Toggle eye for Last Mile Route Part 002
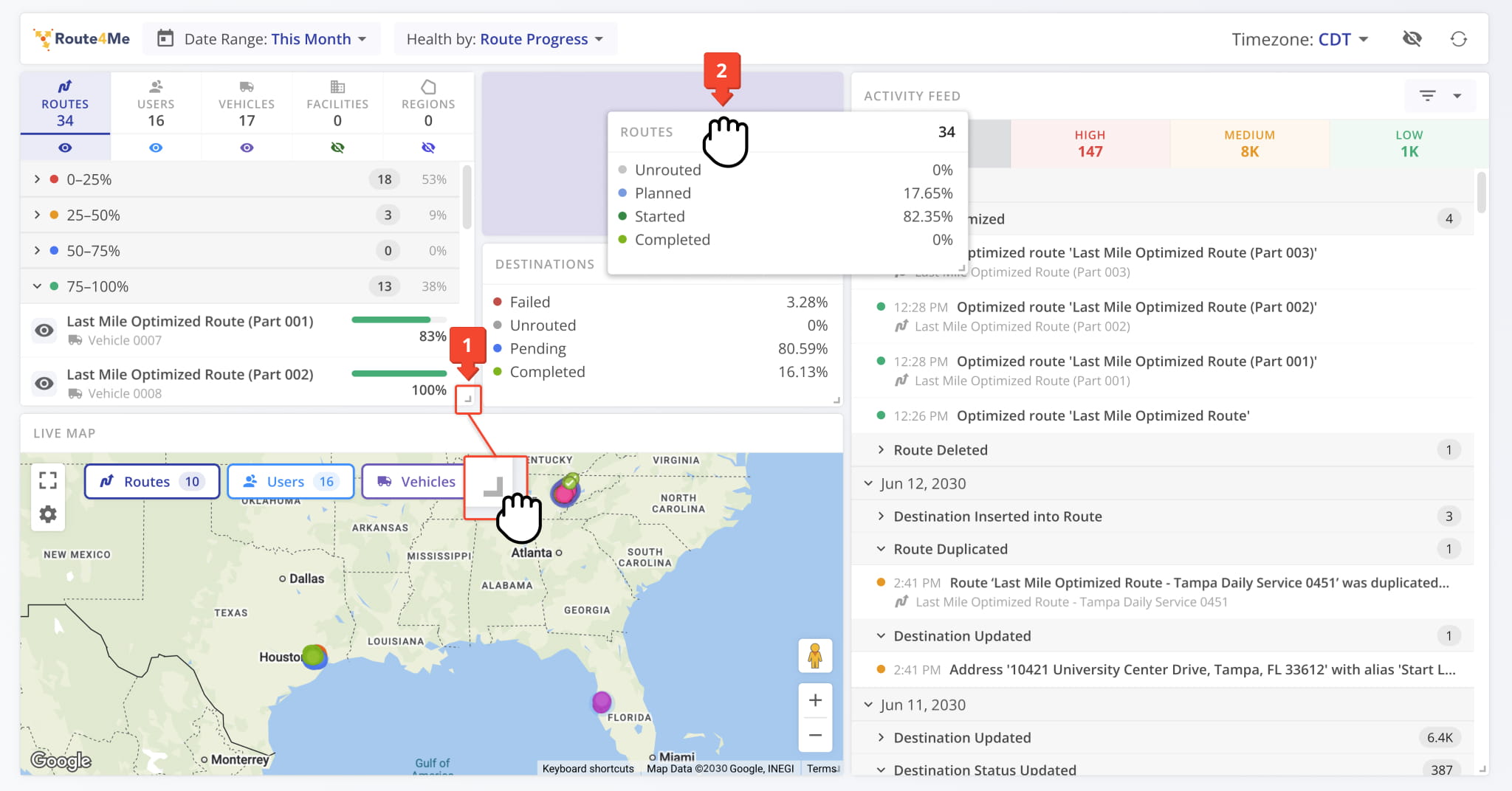This screenshot has height=791, width=1512. pyautogui.click(x=44, y=383)
